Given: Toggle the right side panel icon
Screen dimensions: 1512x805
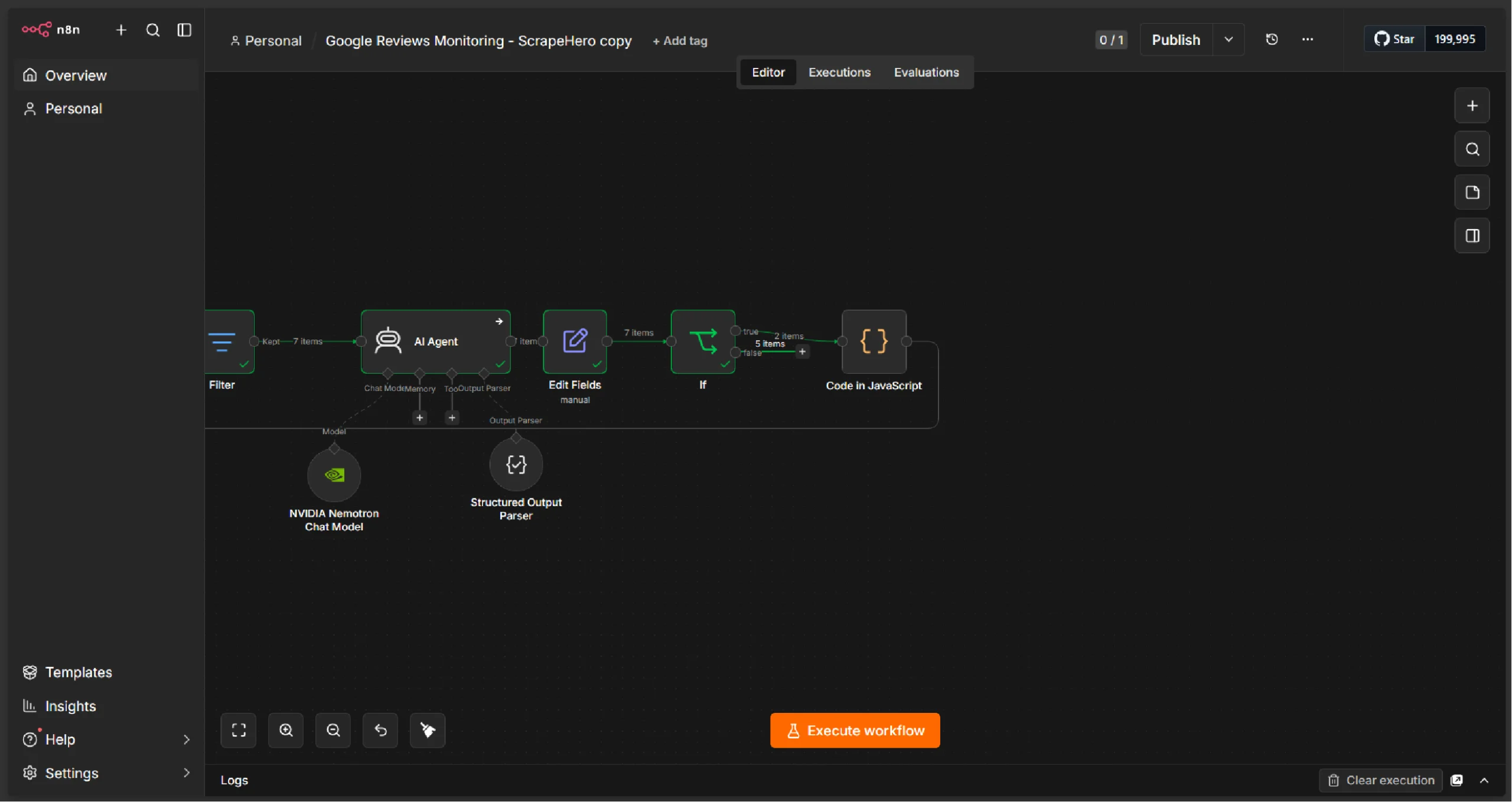Looking at the screenshot, I should pos(1472,236).
